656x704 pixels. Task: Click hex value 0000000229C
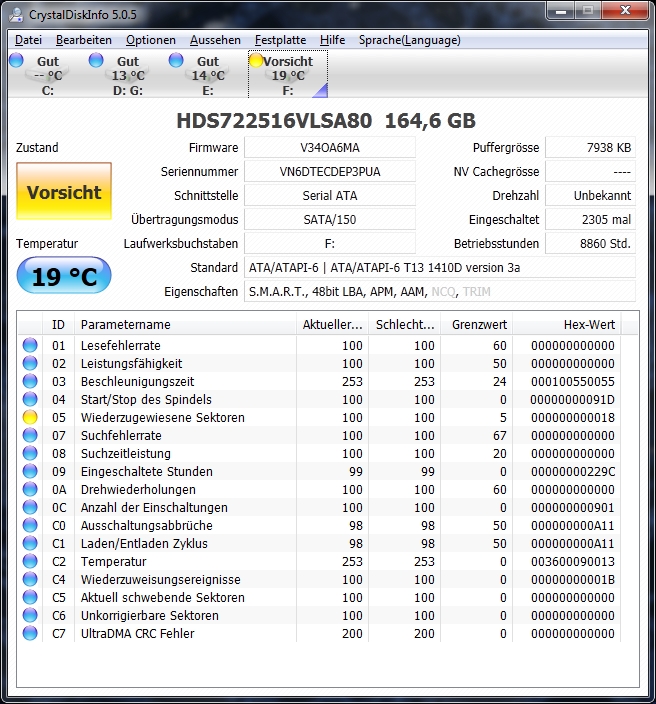point(572,472)
